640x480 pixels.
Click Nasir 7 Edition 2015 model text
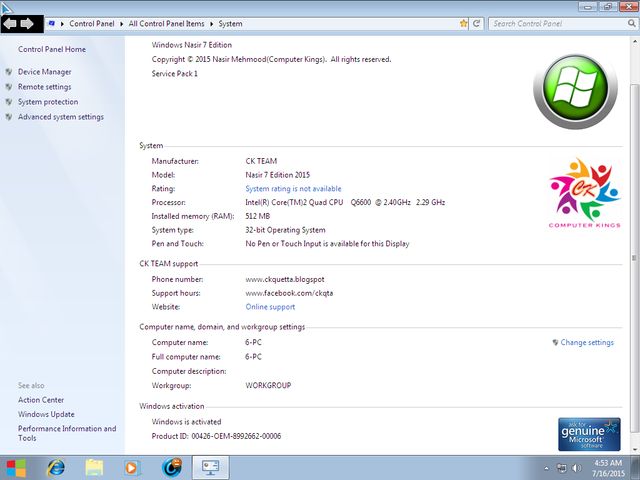(x=278, y=175)
